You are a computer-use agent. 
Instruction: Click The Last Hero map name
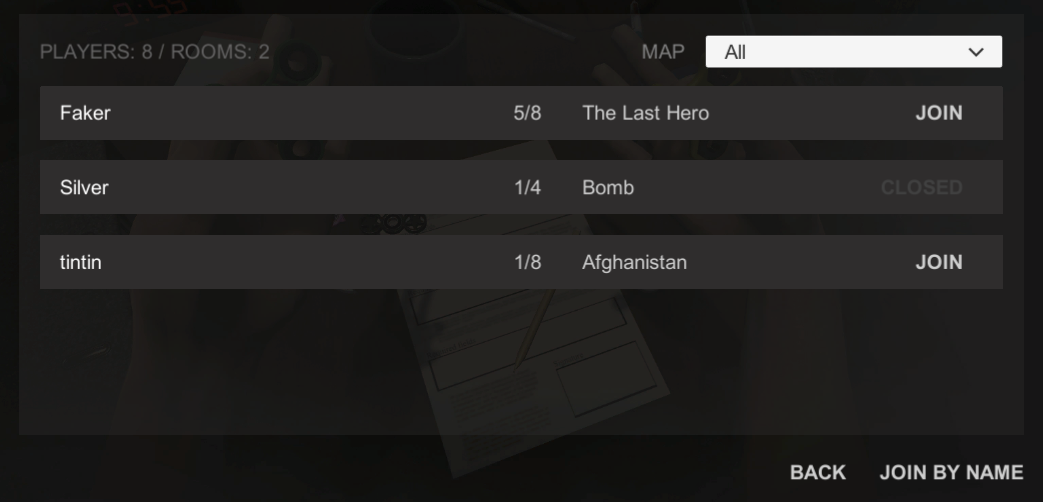click(x=645, y=113)
